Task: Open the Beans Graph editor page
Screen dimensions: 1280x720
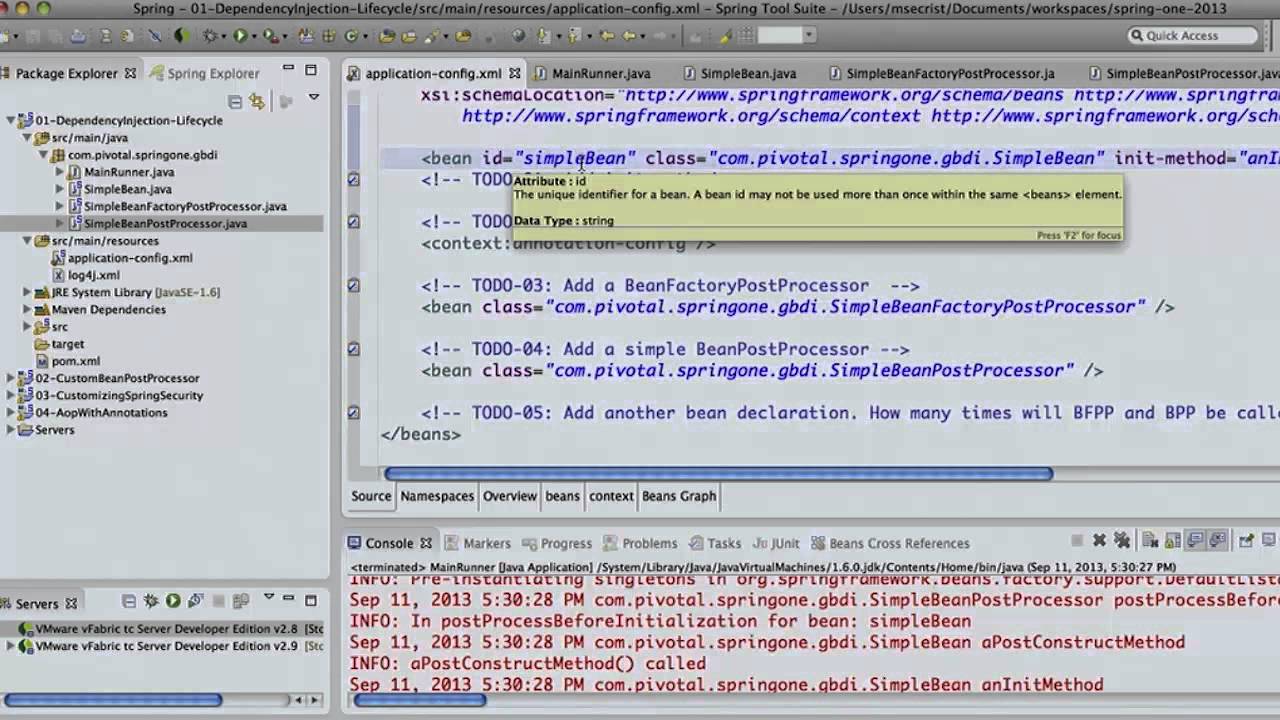Action: [x=679, y=496]
